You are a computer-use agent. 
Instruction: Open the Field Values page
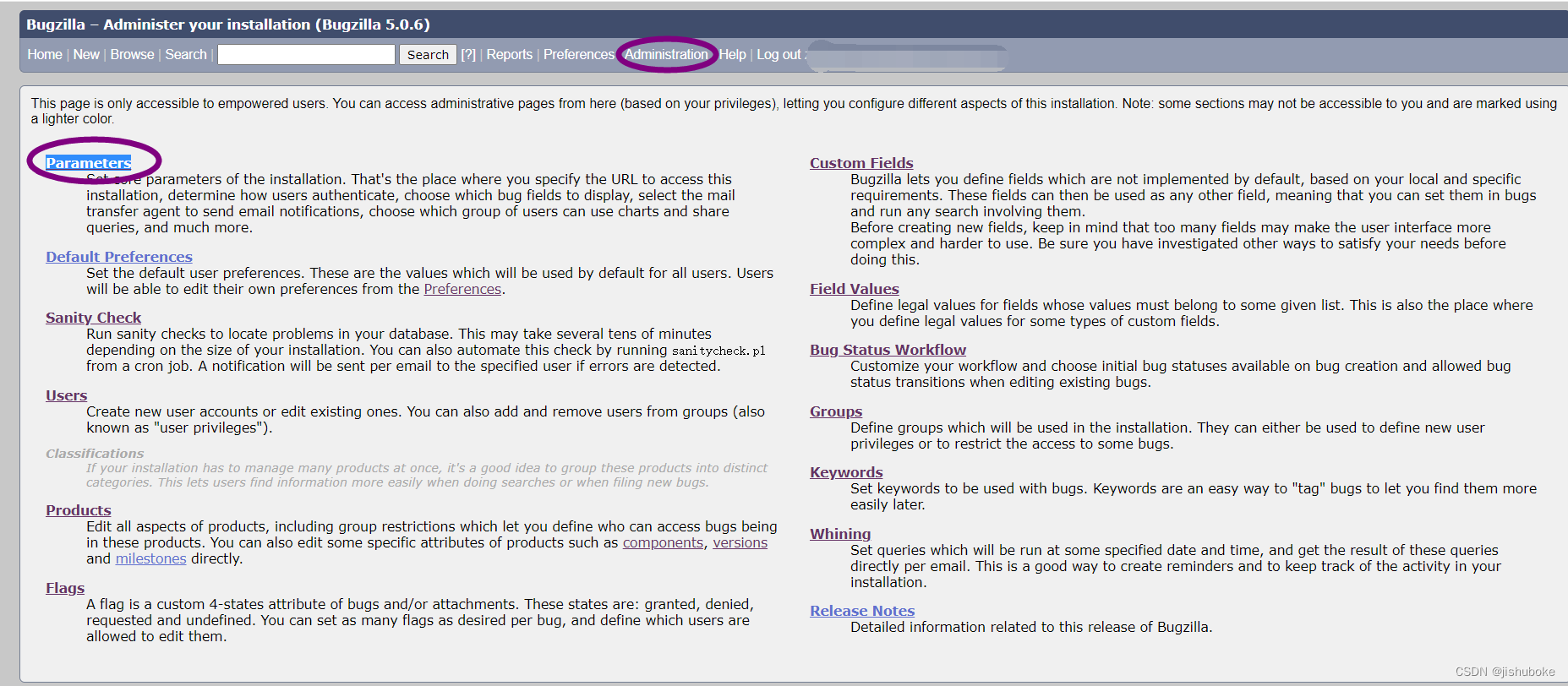tap(855, 289)
